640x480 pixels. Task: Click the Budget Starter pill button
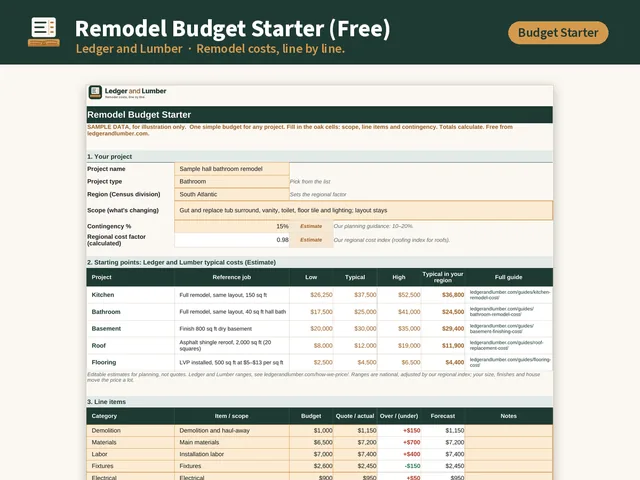[558, 33]
